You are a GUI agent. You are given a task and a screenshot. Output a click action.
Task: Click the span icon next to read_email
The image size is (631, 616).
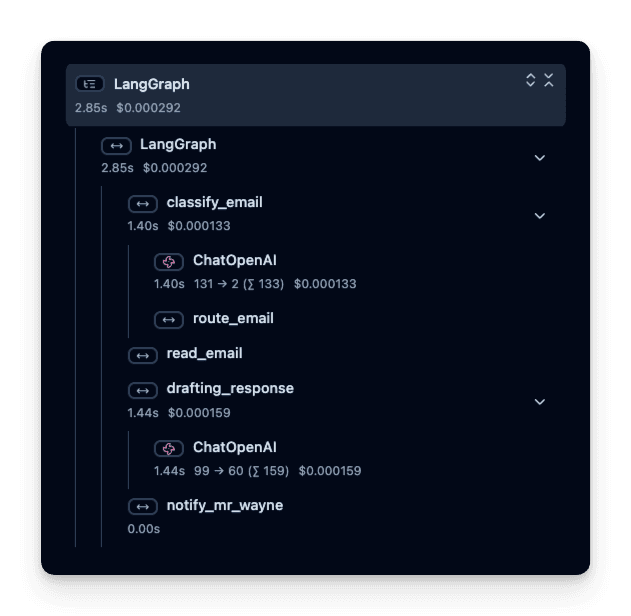143,354
